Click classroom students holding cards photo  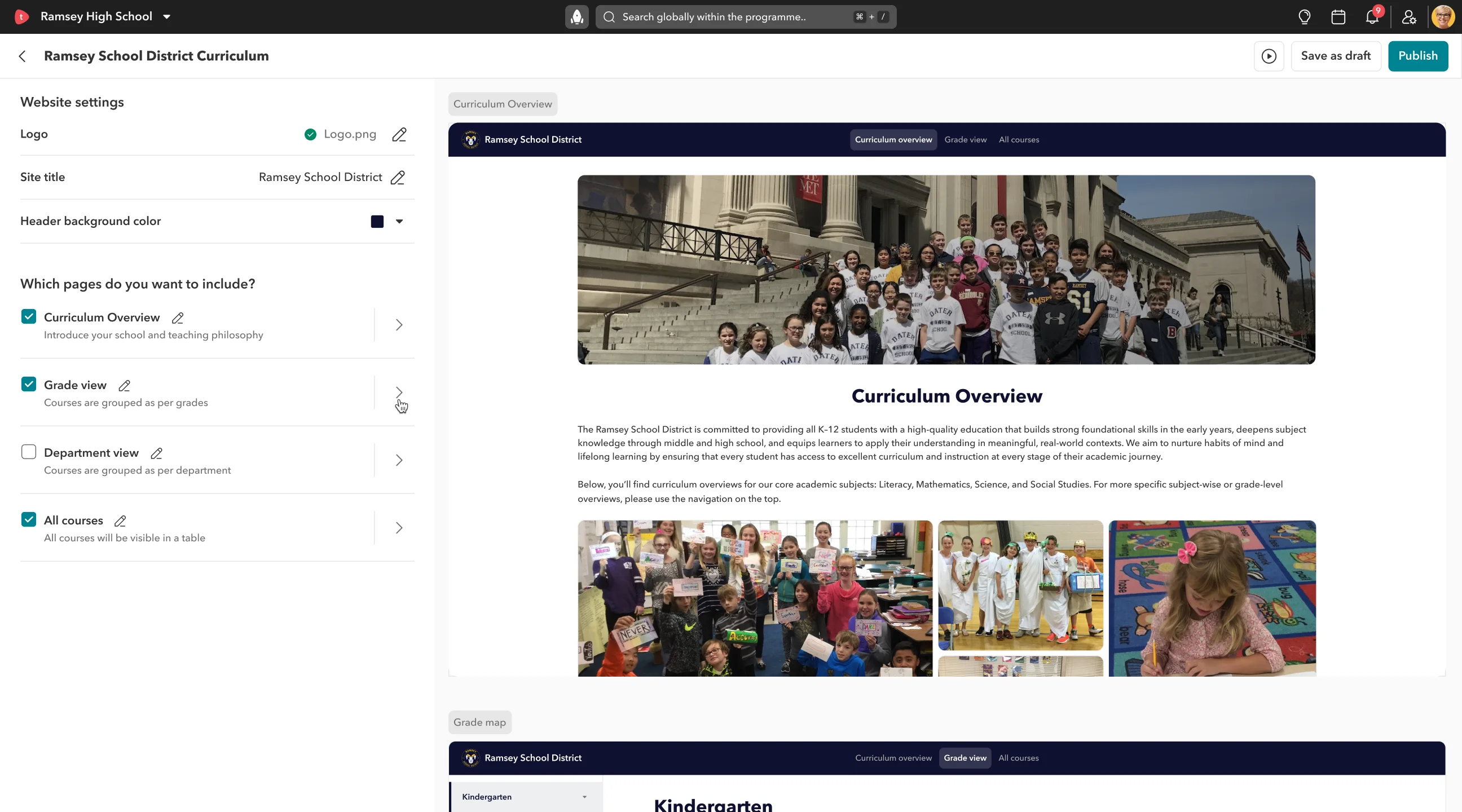tap(755, 598)
